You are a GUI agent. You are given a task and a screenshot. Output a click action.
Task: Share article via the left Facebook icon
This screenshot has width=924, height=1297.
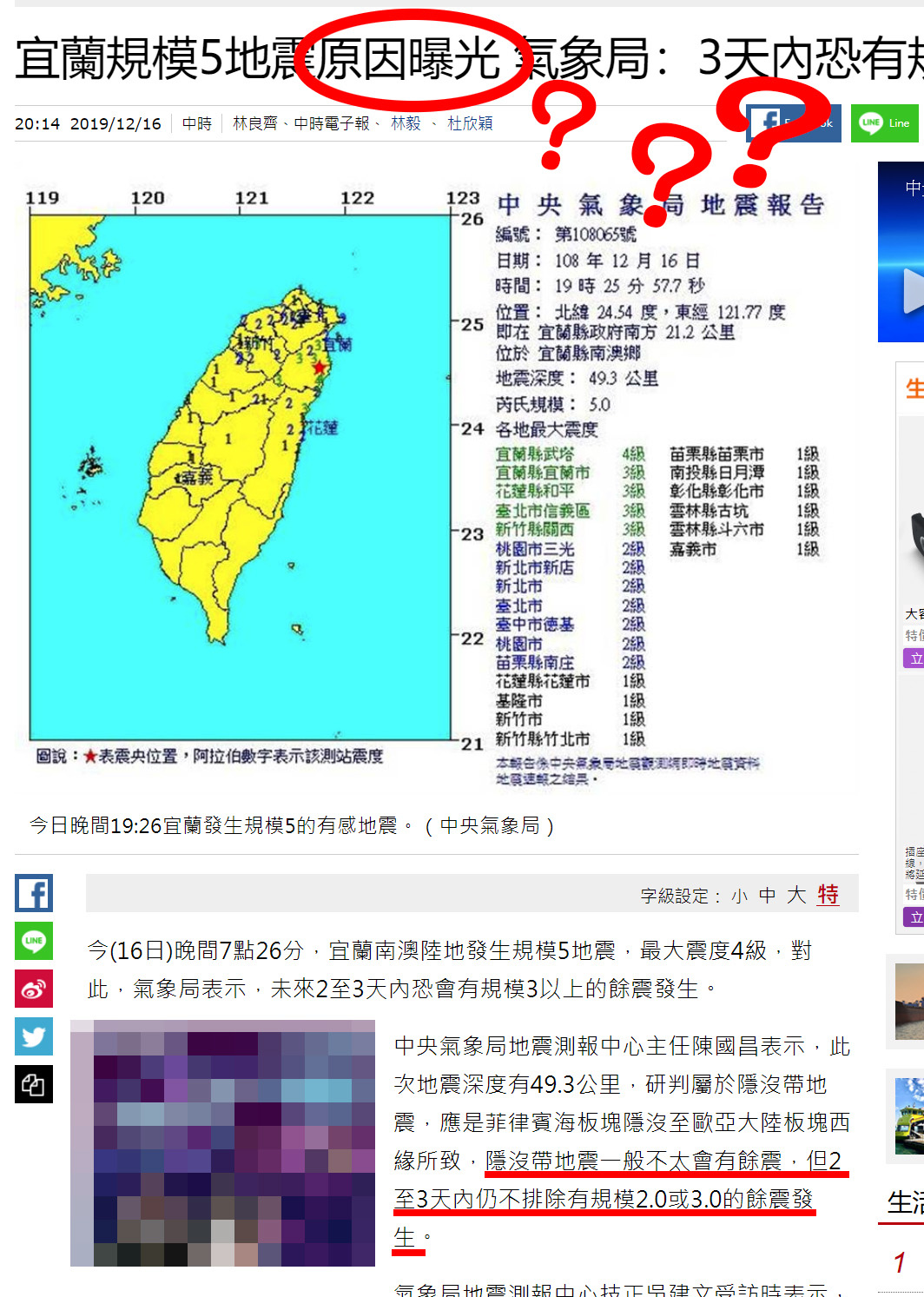pos(34,893)
